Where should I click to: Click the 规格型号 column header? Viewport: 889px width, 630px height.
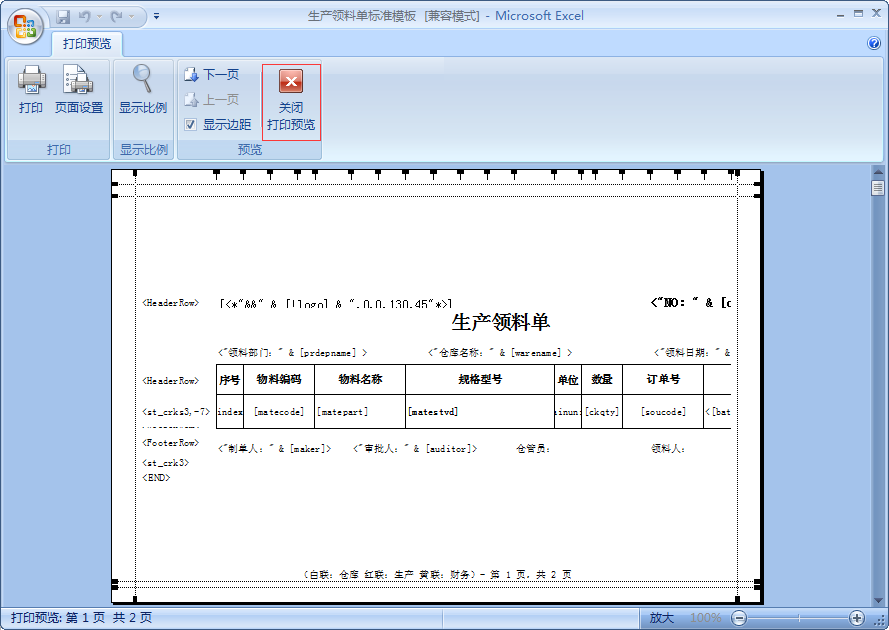[x=480, y=379]
